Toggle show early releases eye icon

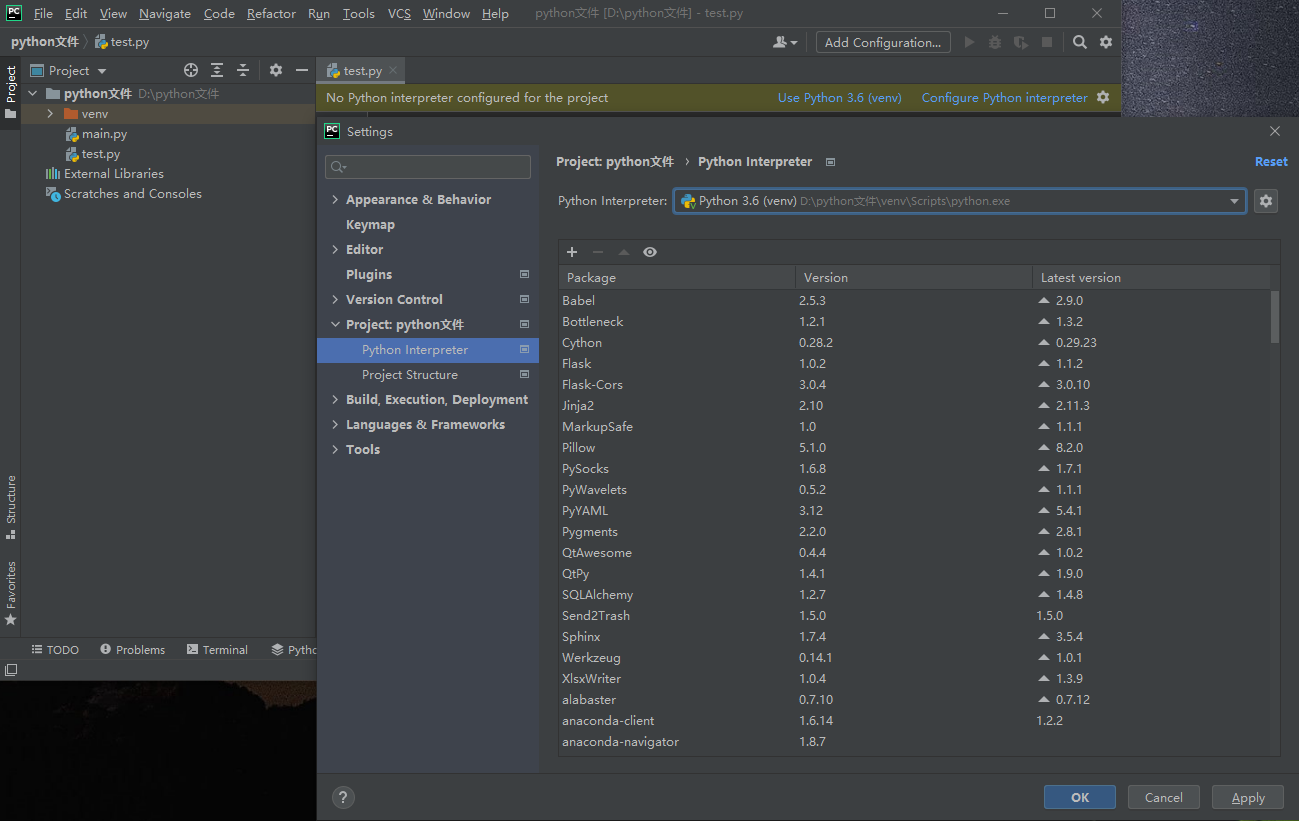(650, 252)
